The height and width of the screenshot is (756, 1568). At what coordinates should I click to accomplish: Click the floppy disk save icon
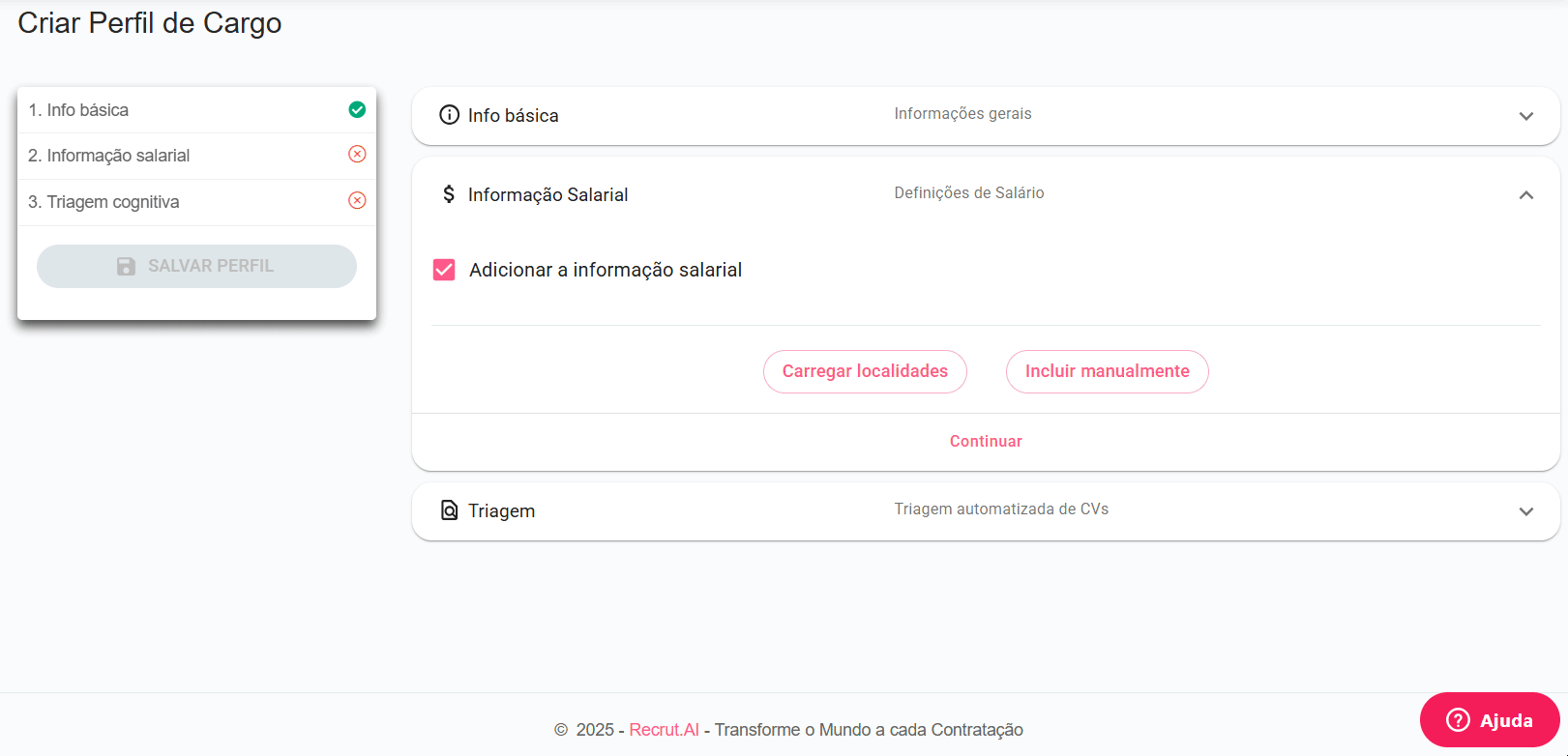[126, 266]
